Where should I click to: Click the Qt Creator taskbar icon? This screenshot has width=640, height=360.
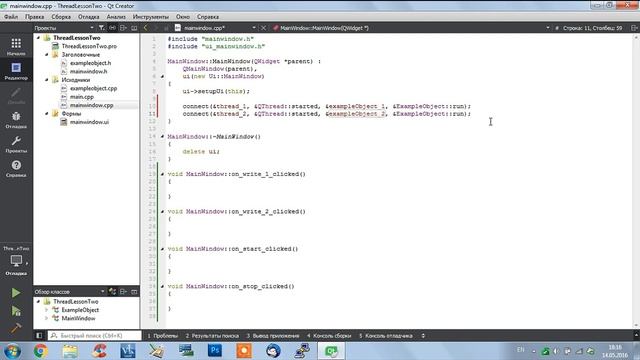(x=331, y=351)
